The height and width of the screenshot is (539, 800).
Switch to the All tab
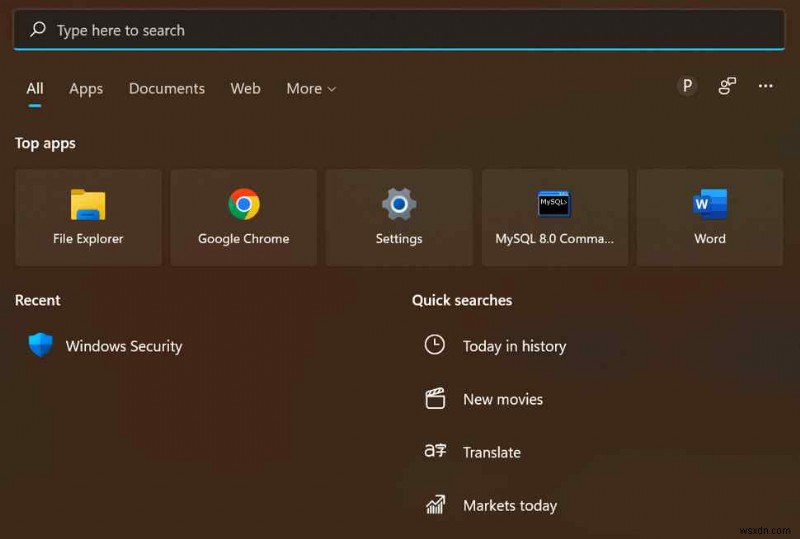(x=35, y=89)
